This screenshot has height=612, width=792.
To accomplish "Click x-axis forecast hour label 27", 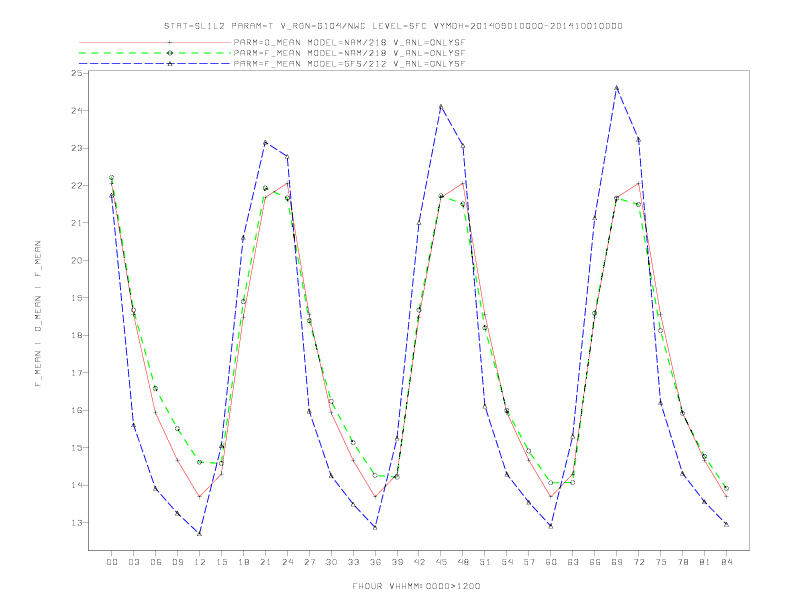I will click(309, 562).
